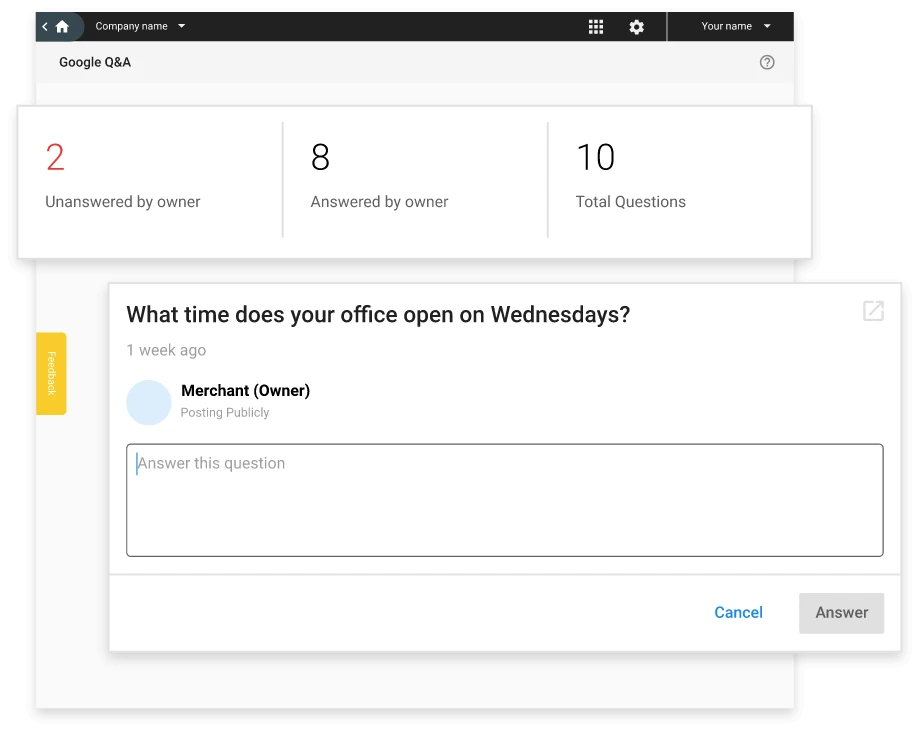Open the apps grid launcher

point(596,27)
